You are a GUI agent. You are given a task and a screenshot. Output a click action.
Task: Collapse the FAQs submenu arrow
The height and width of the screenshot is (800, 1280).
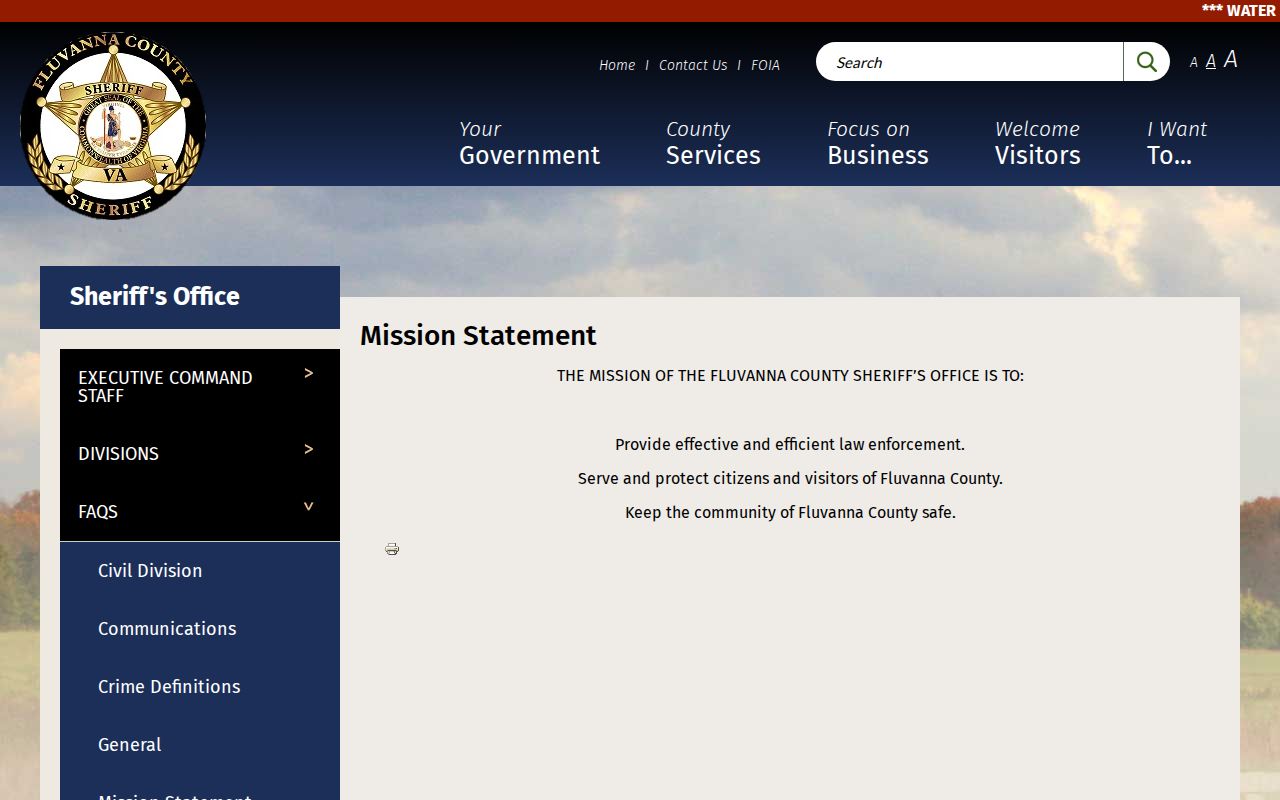click(x=309, y=507)
